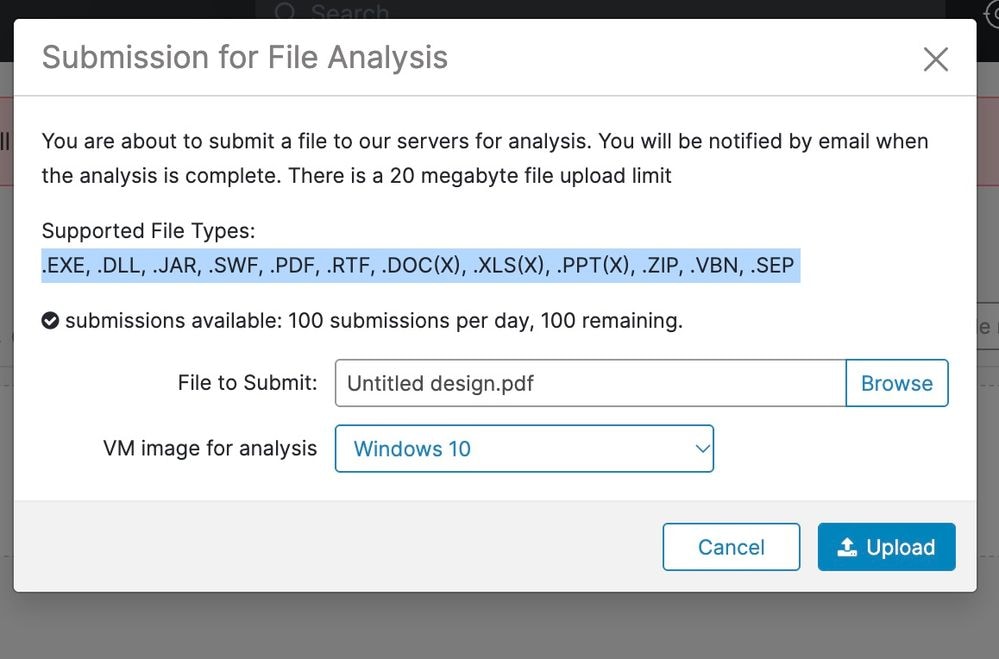The image size is (999, 659).
Task: Open the VM image for analysis dropdown
Action: pyautogui.click(x=524, y=449)
